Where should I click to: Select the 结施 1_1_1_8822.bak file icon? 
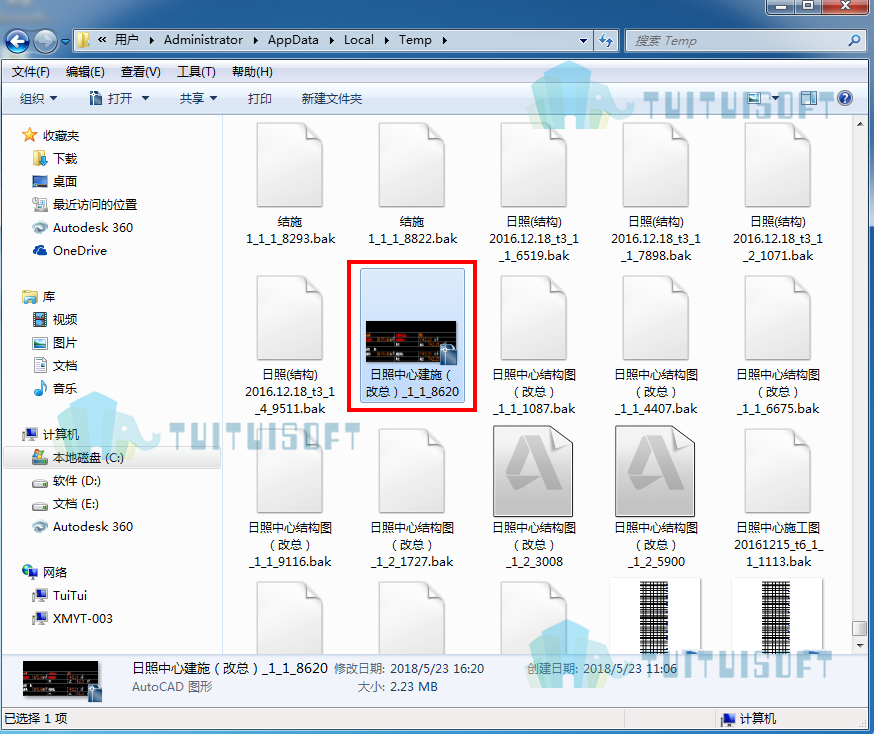click(x=411, y=165)
